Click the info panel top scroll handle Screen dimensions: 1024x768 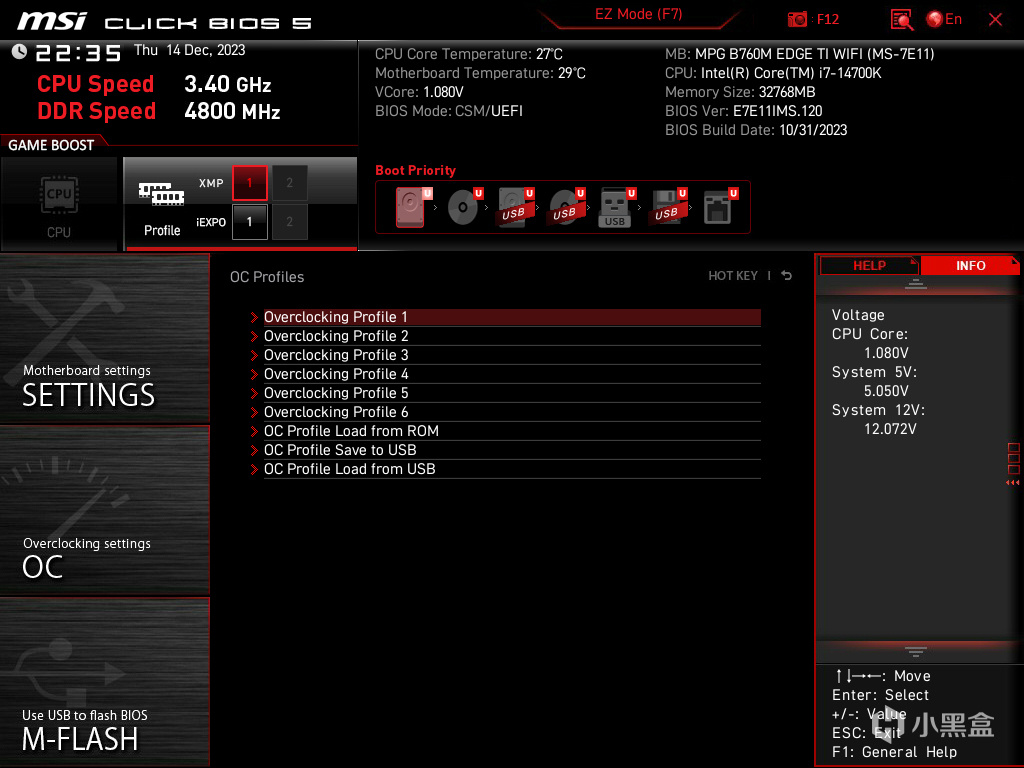point(916,284)
